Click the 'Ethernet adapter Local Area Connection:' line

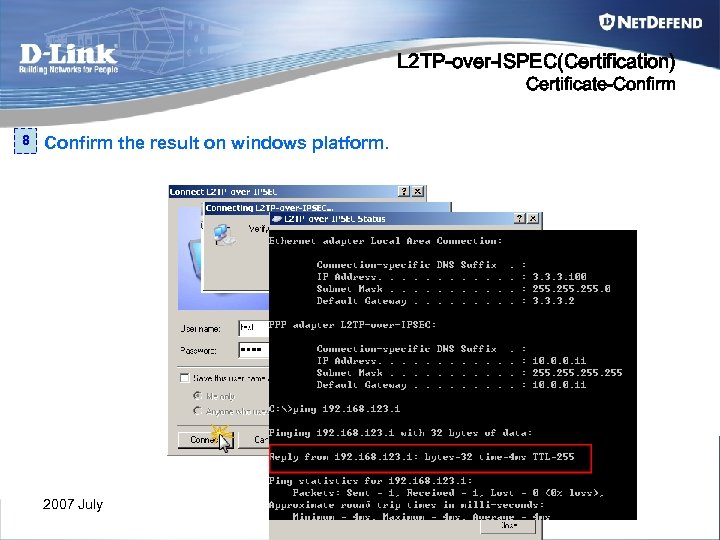(x=386, y=241)
